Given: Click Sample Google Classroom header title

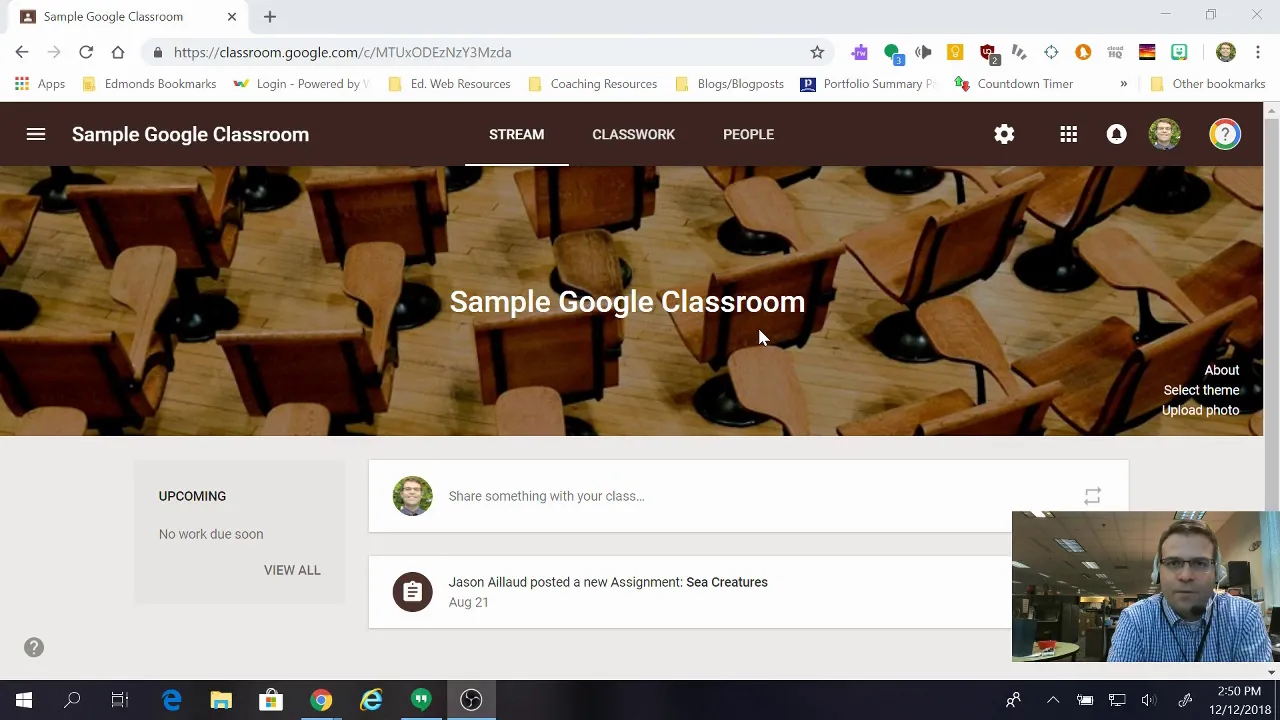Looking at the screenshot, I should 190,134.
